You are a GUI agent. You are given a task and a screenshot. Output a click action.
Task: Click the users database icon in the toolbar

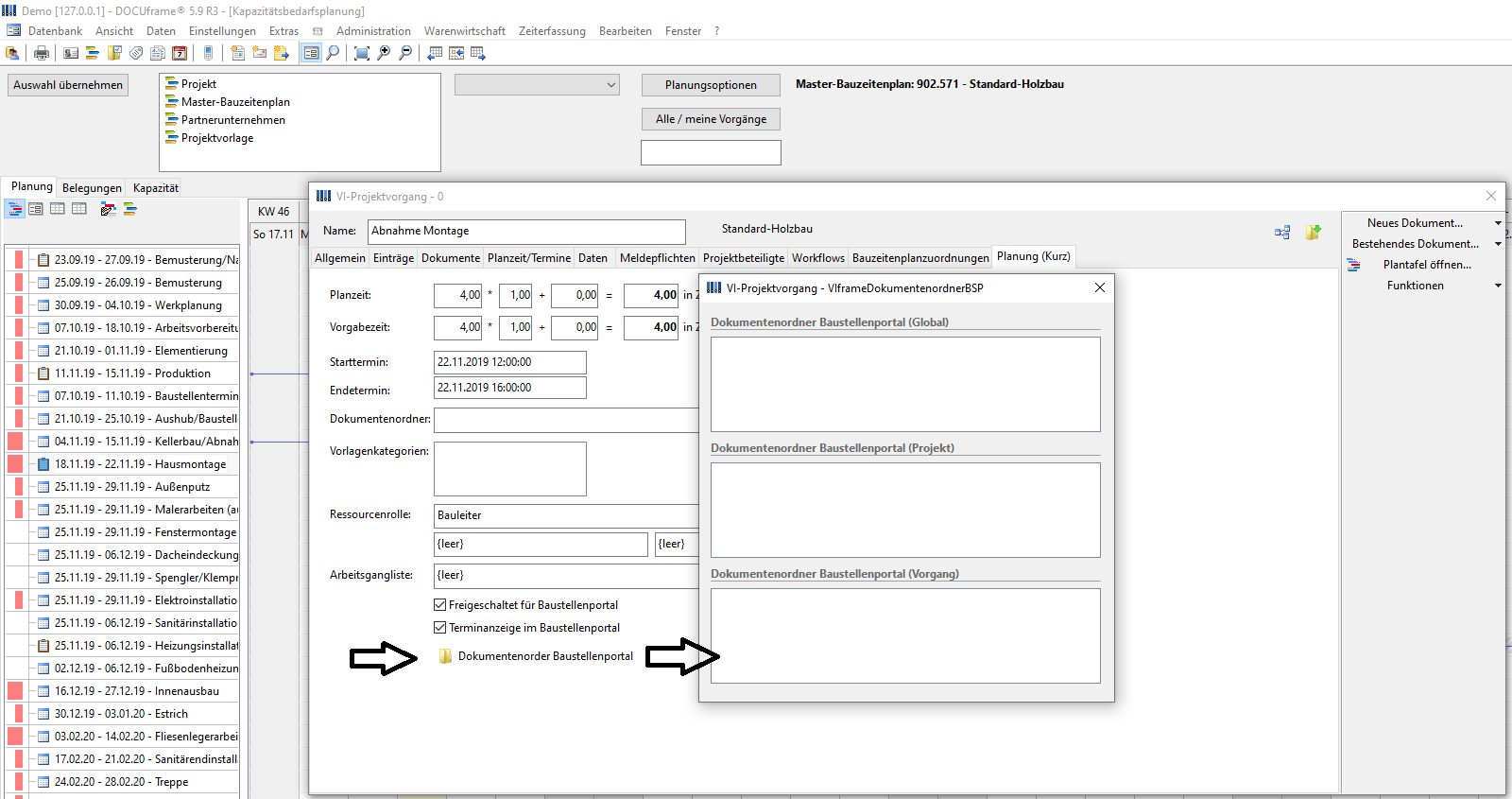tap(12, 53)
